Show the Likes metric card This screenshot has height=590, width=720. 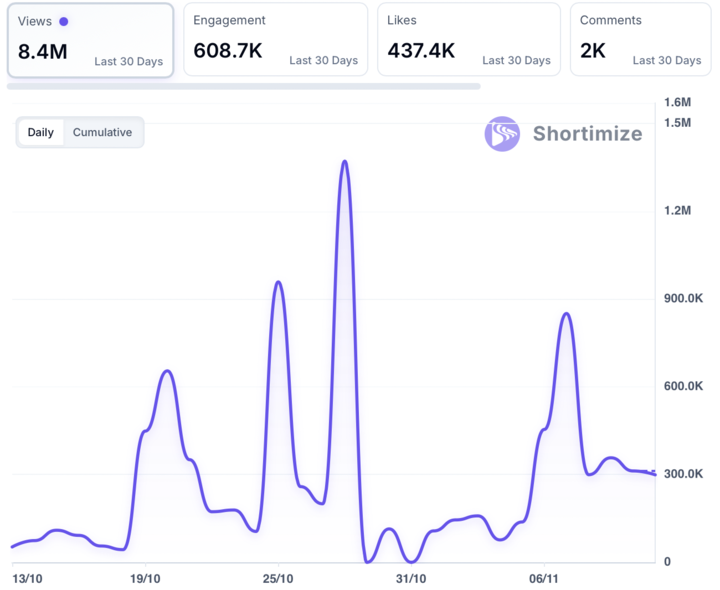click(468, 40)
